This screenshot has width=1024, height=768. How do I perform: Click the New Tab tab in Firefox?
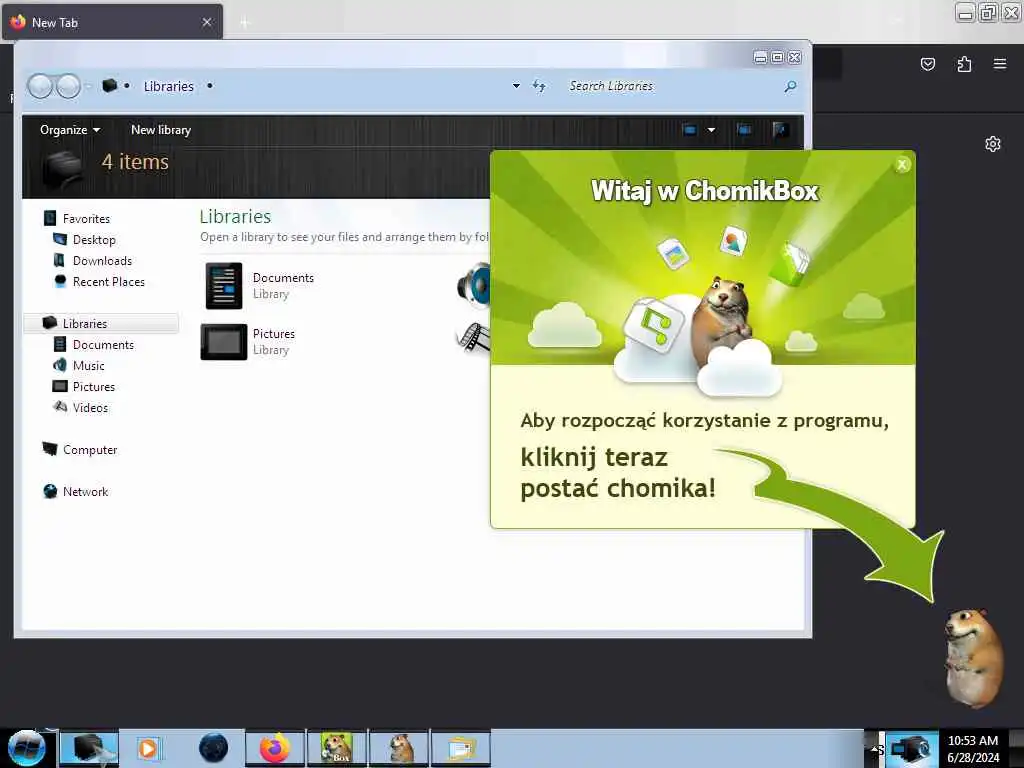112,22
